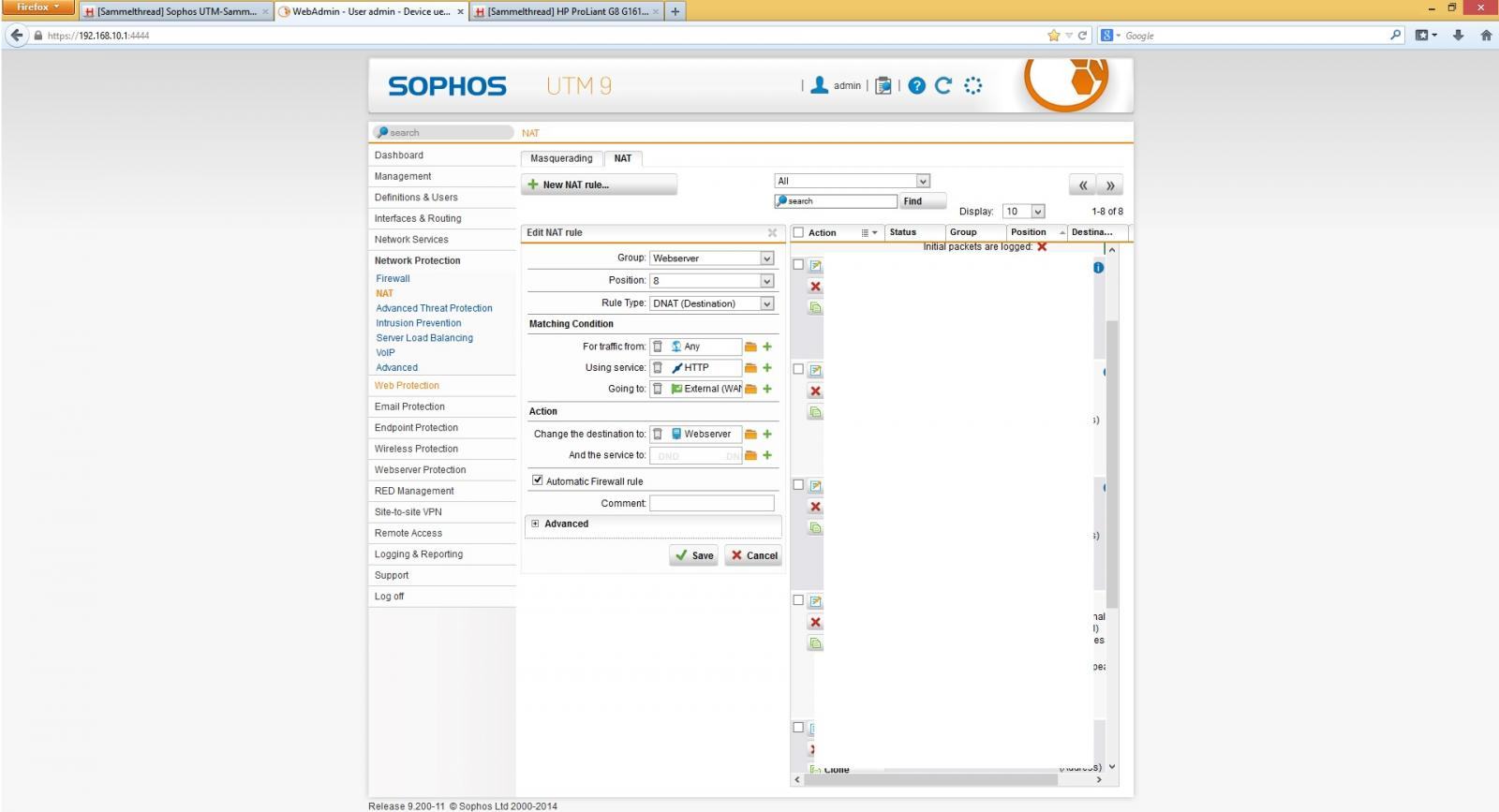Open the Display count dropdown showing 10
The width and height of the screenshot is (1499, 812).
click(x=1023, y=212)
